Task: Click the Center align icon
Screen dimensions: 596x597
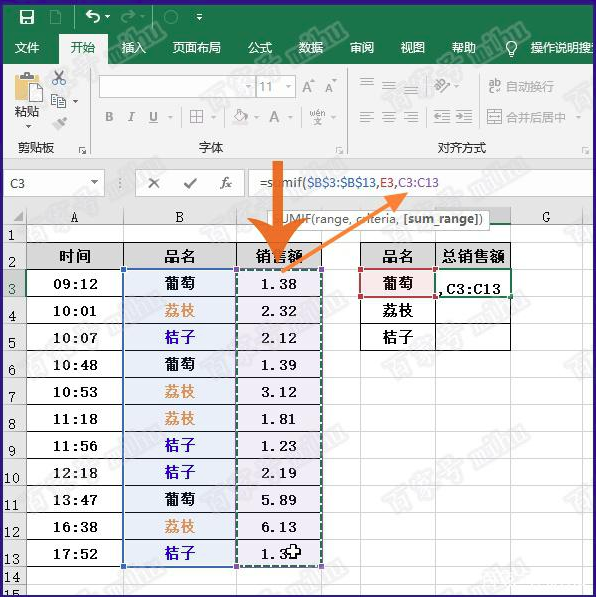Action: (x=389, y=117)
